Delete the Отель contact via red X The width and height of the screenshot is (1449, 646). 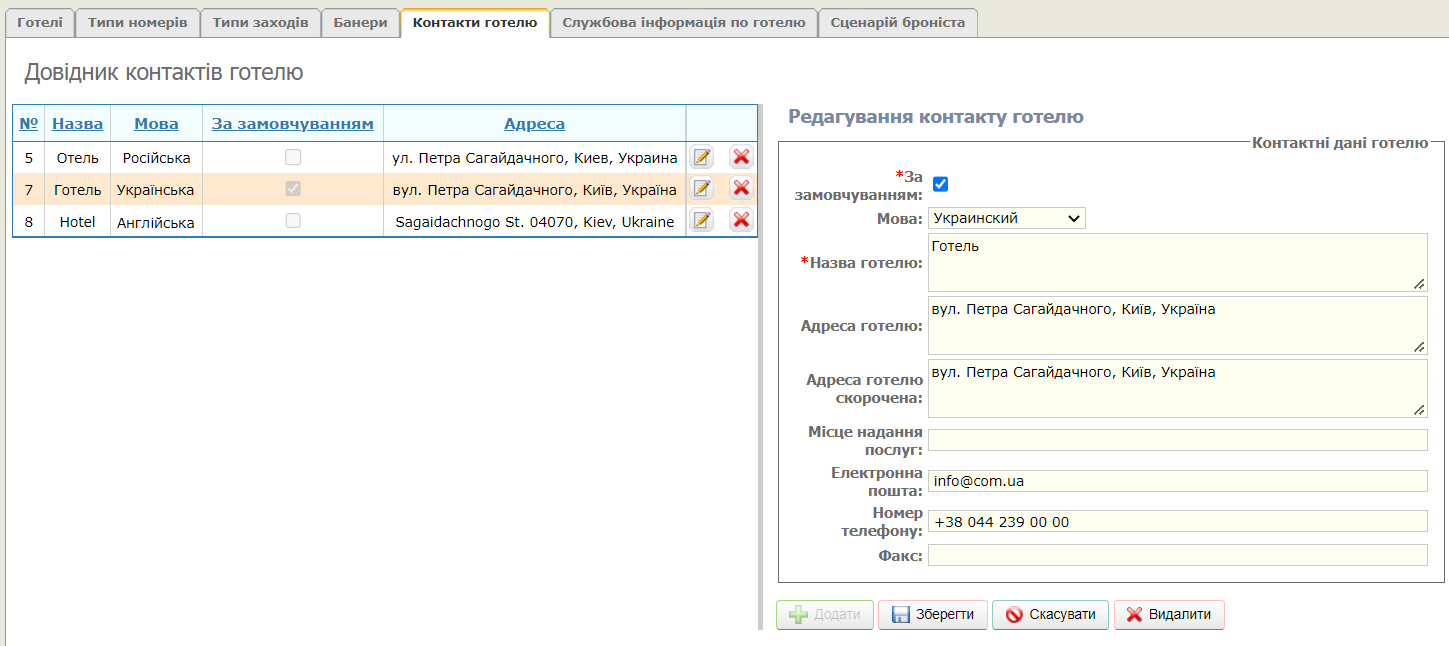(741, 157)
